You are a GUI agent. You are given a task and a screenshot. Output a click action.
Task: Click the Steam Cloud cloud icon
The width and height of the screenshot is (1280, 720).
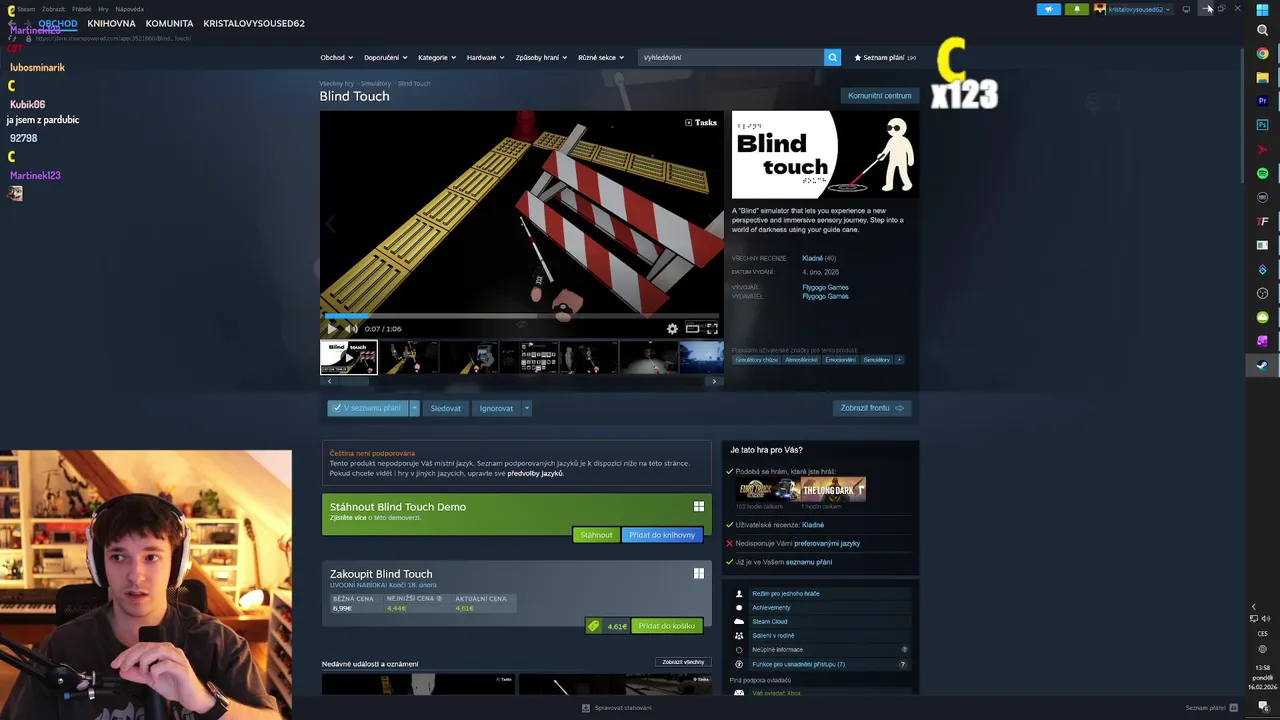click(739, 621)
